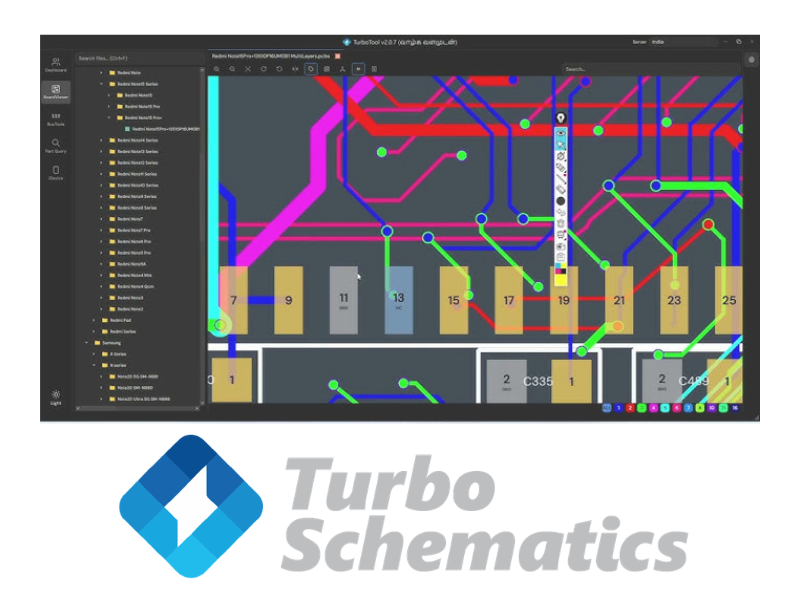The height and width of the screenshot is (600, 800).
Task: Open the Server India dropdown
Action: tap(683, 42)
